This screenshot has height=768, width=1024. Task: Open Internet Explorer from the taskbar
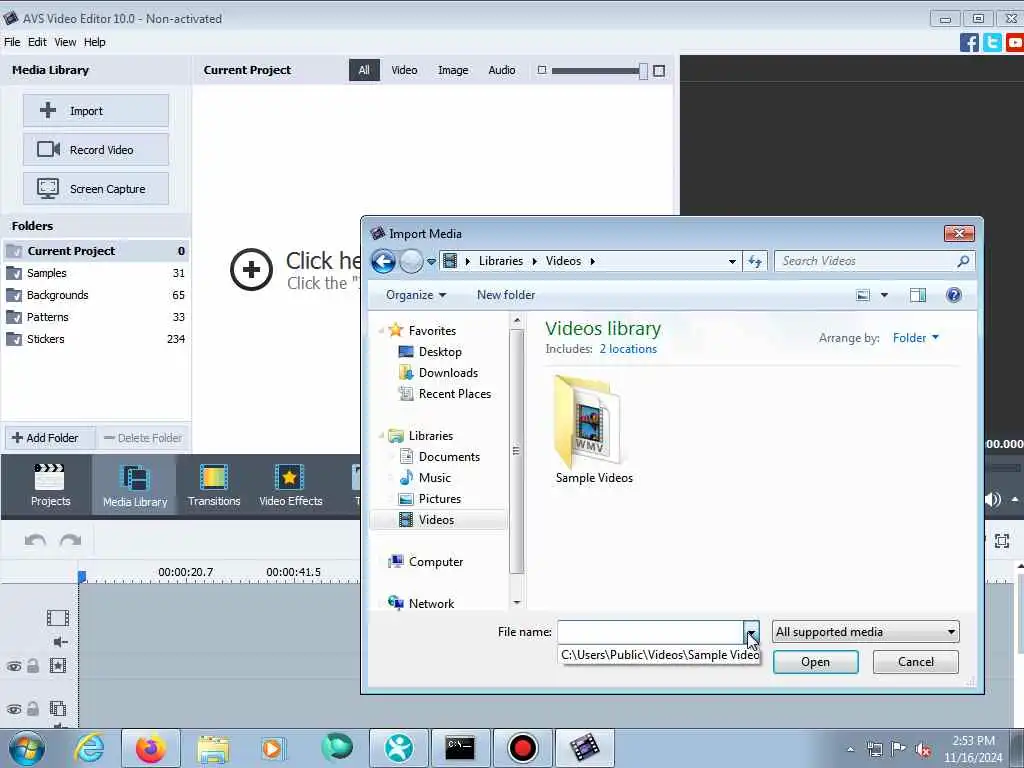[89, 748]
